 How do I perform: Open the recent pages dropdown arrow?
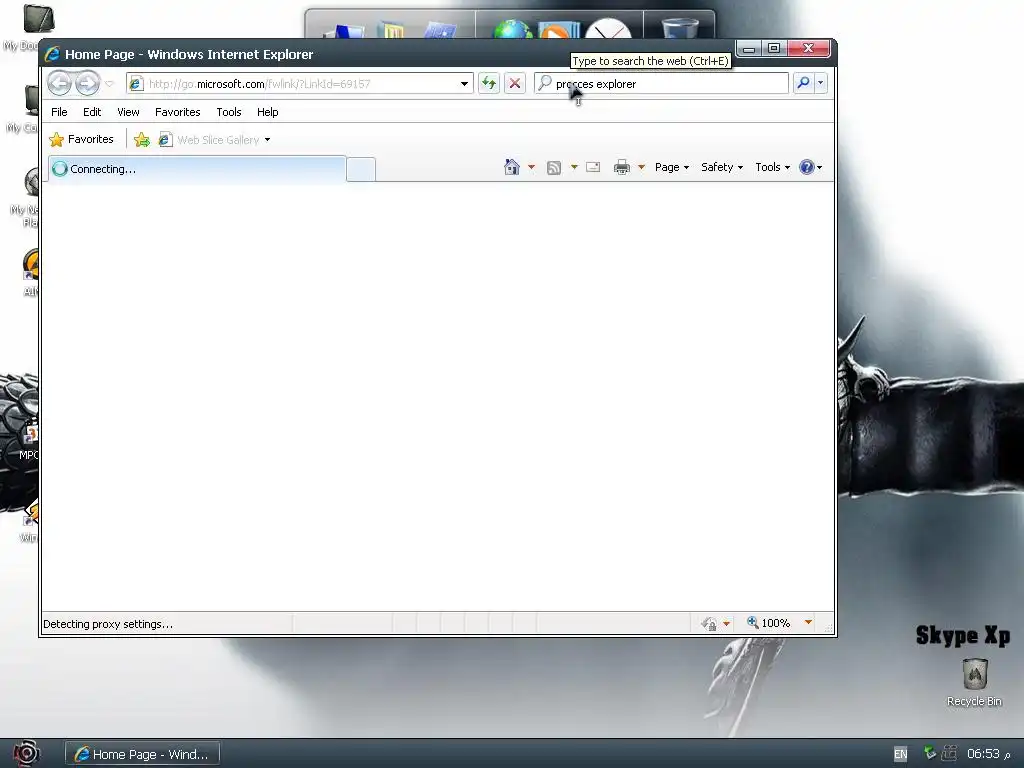pyautogui.click(x=110, y=84)
